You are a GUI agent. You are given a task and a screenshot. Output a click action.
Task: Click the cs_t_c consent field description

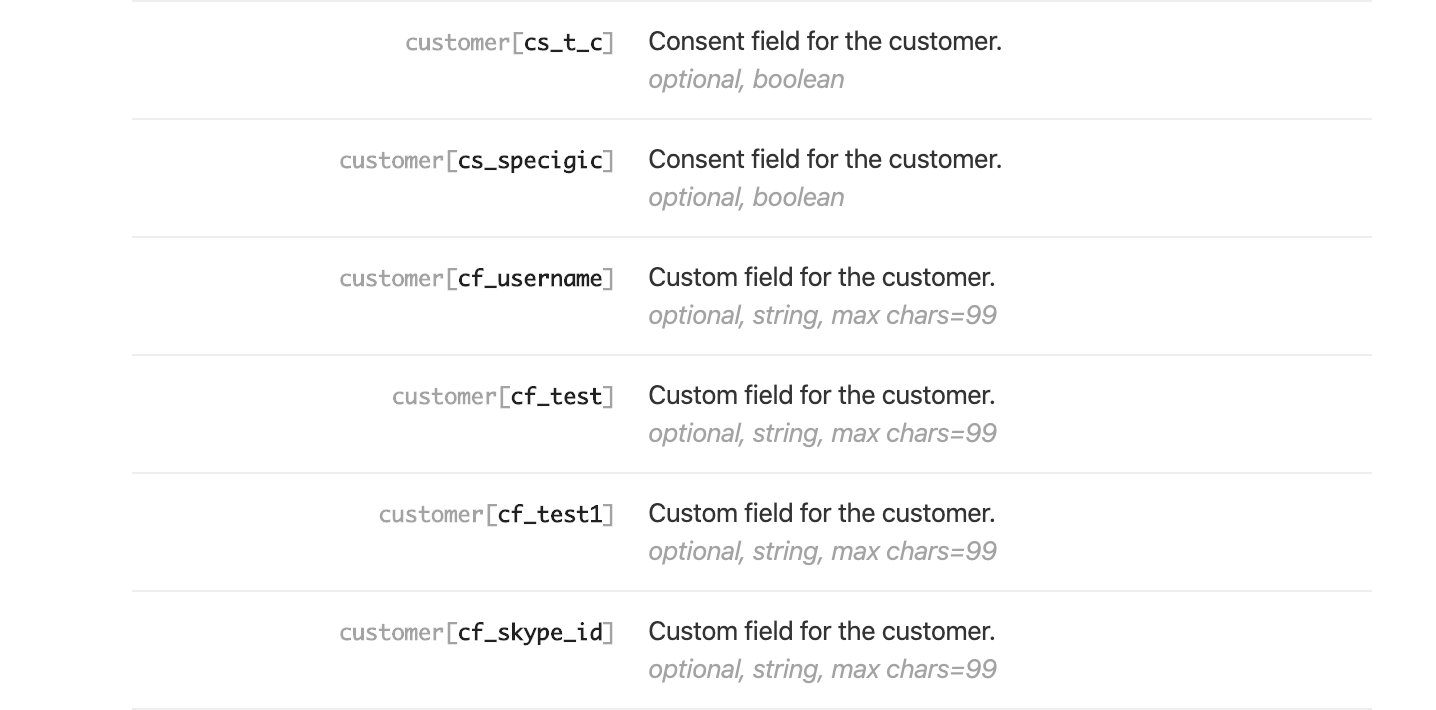tap(825, 42)
